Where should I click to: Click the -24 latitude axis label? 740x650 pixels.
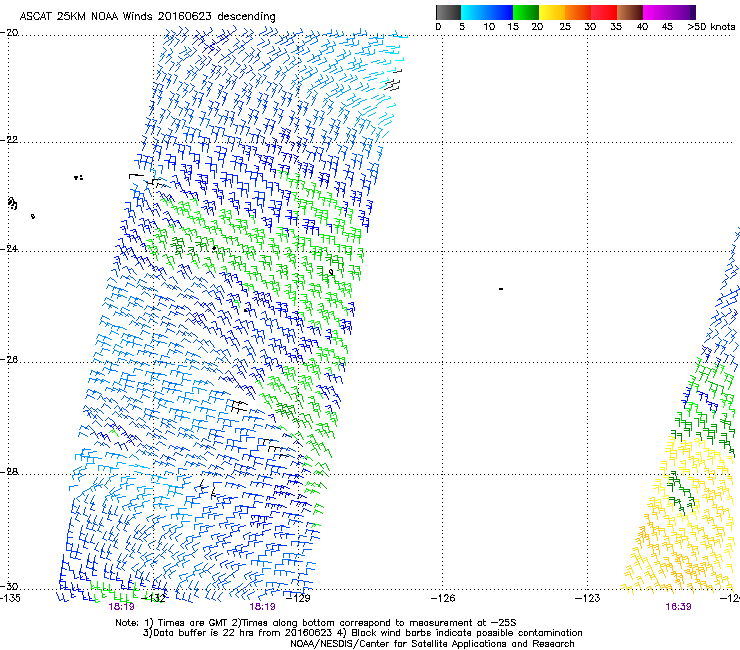coord(9,249)
